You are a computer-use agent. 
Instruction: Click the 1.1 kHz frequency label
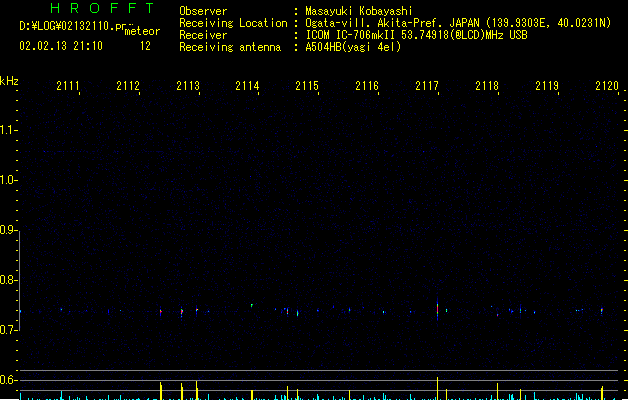[8, 130]
